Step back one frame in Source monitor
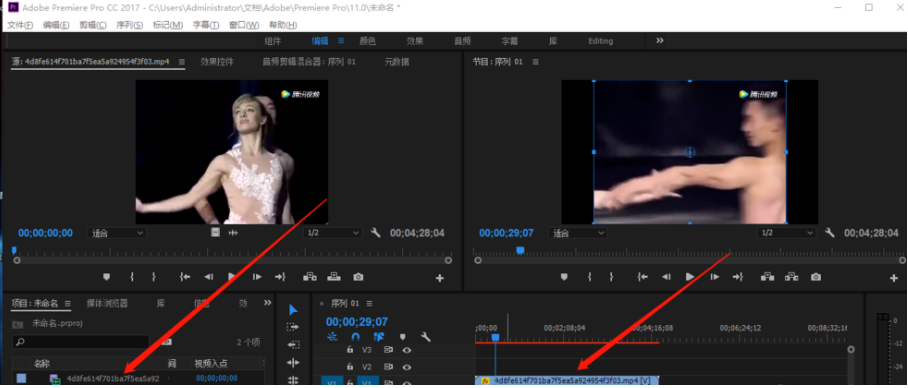The height and width of the screenshot is (388, 908). pos(208,277)
